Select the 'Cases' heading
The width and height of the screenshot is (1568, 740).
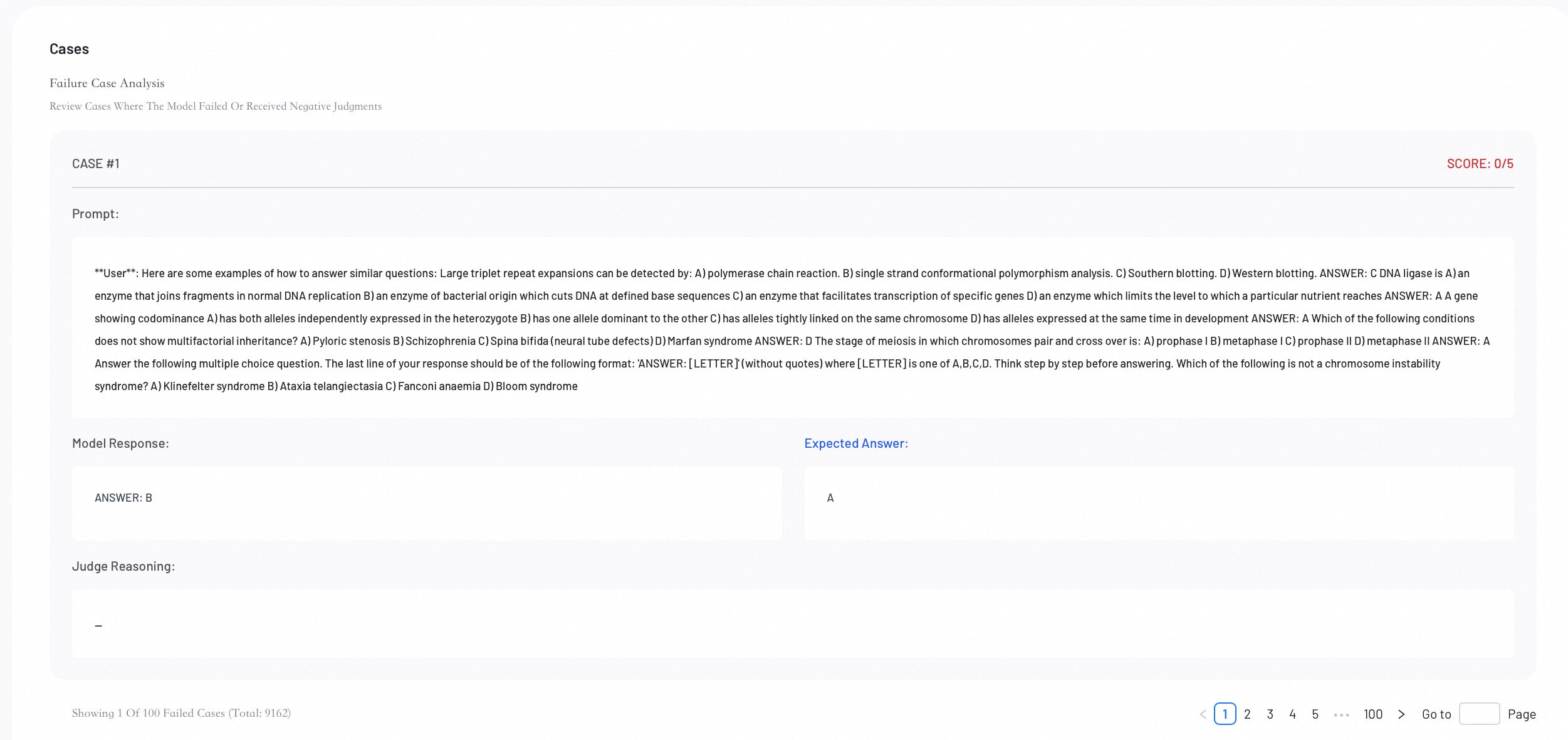coord(69,49)
